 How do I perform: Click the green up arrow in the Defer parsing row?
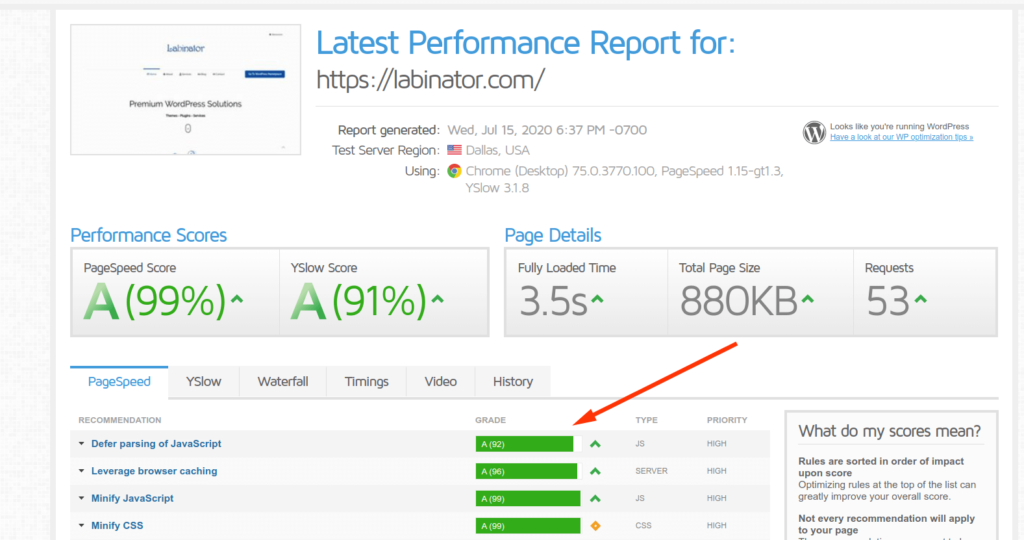[x=595, y=444]
